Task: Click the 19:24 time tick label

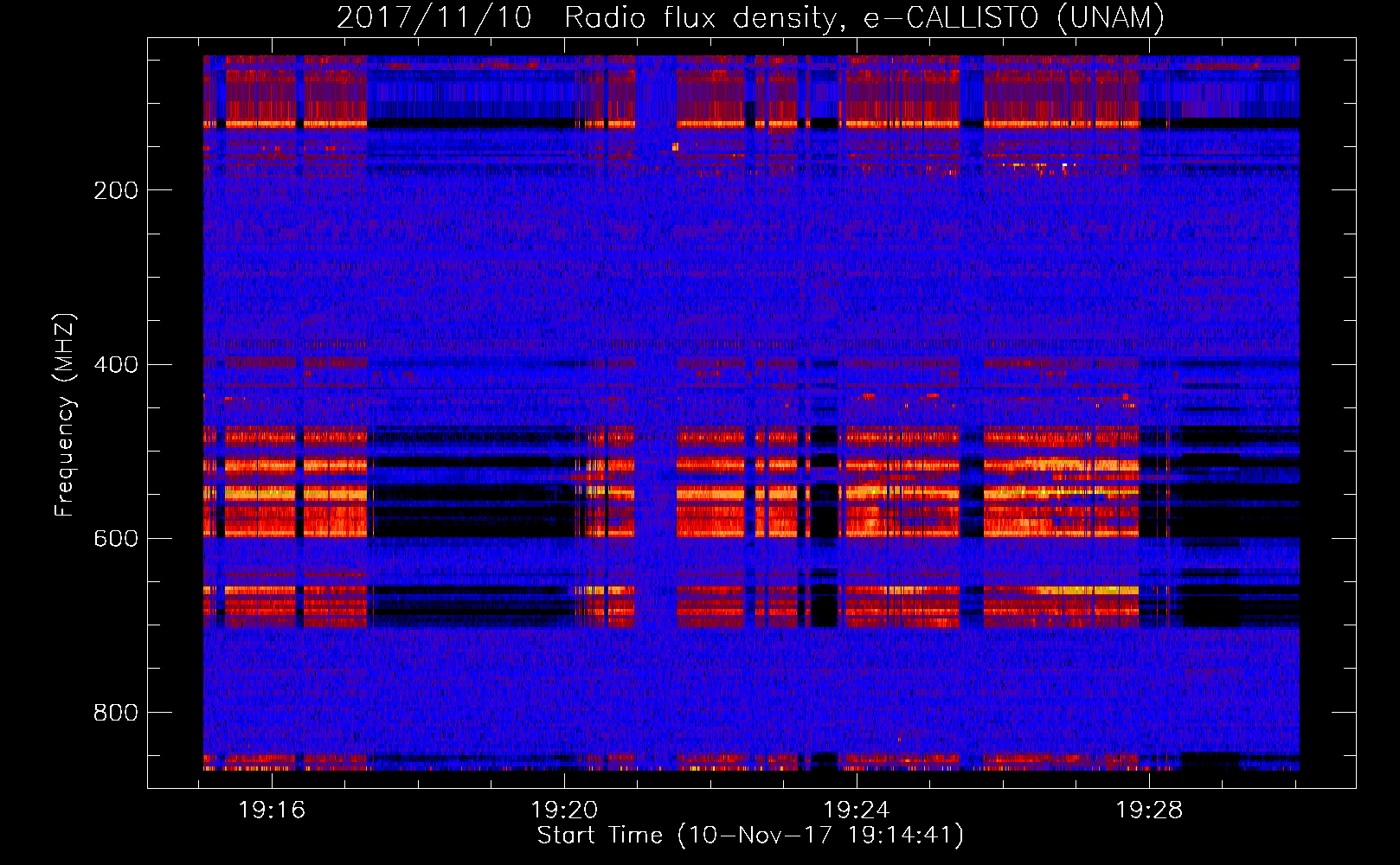Action: point(857,811)
